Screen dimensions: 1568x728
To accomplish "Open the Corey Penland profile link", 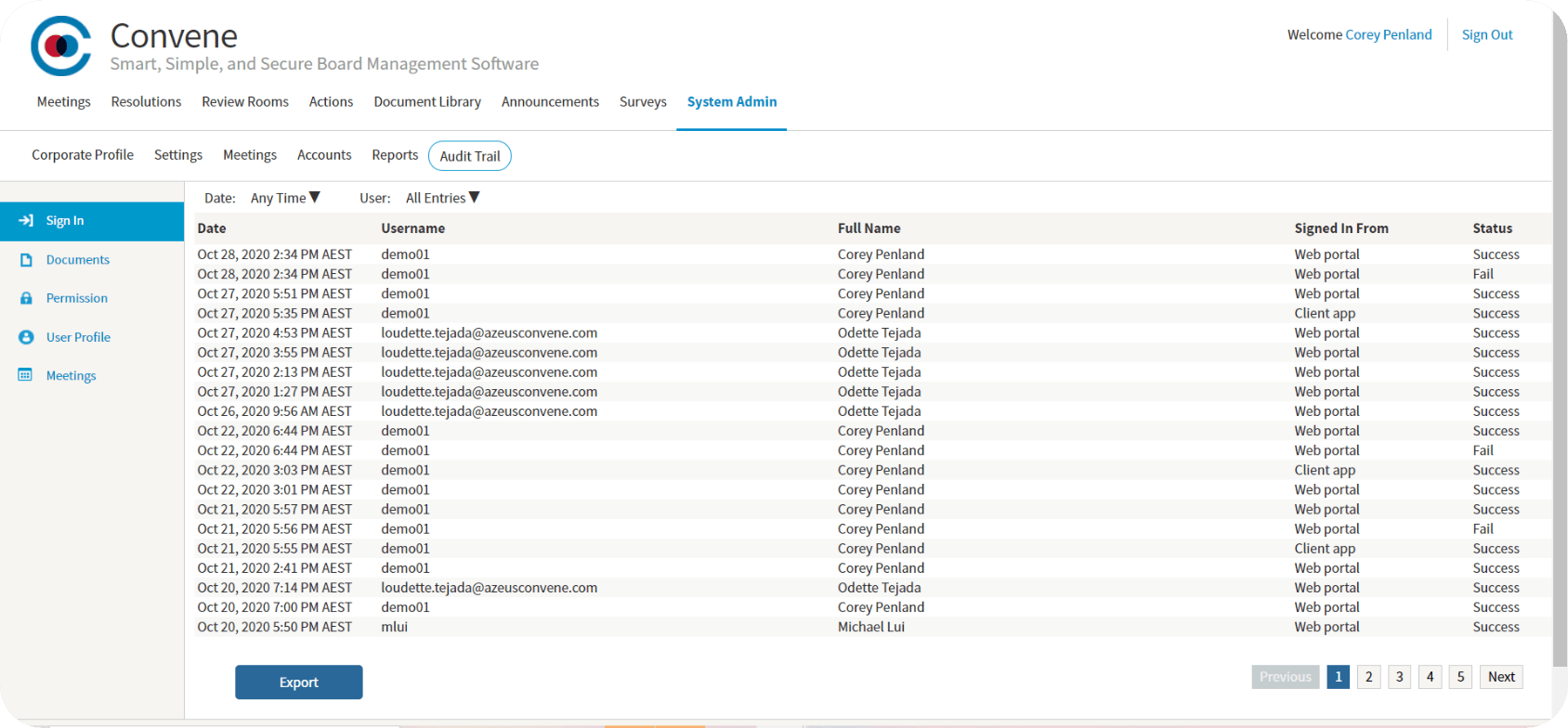I will [1388, 35].
